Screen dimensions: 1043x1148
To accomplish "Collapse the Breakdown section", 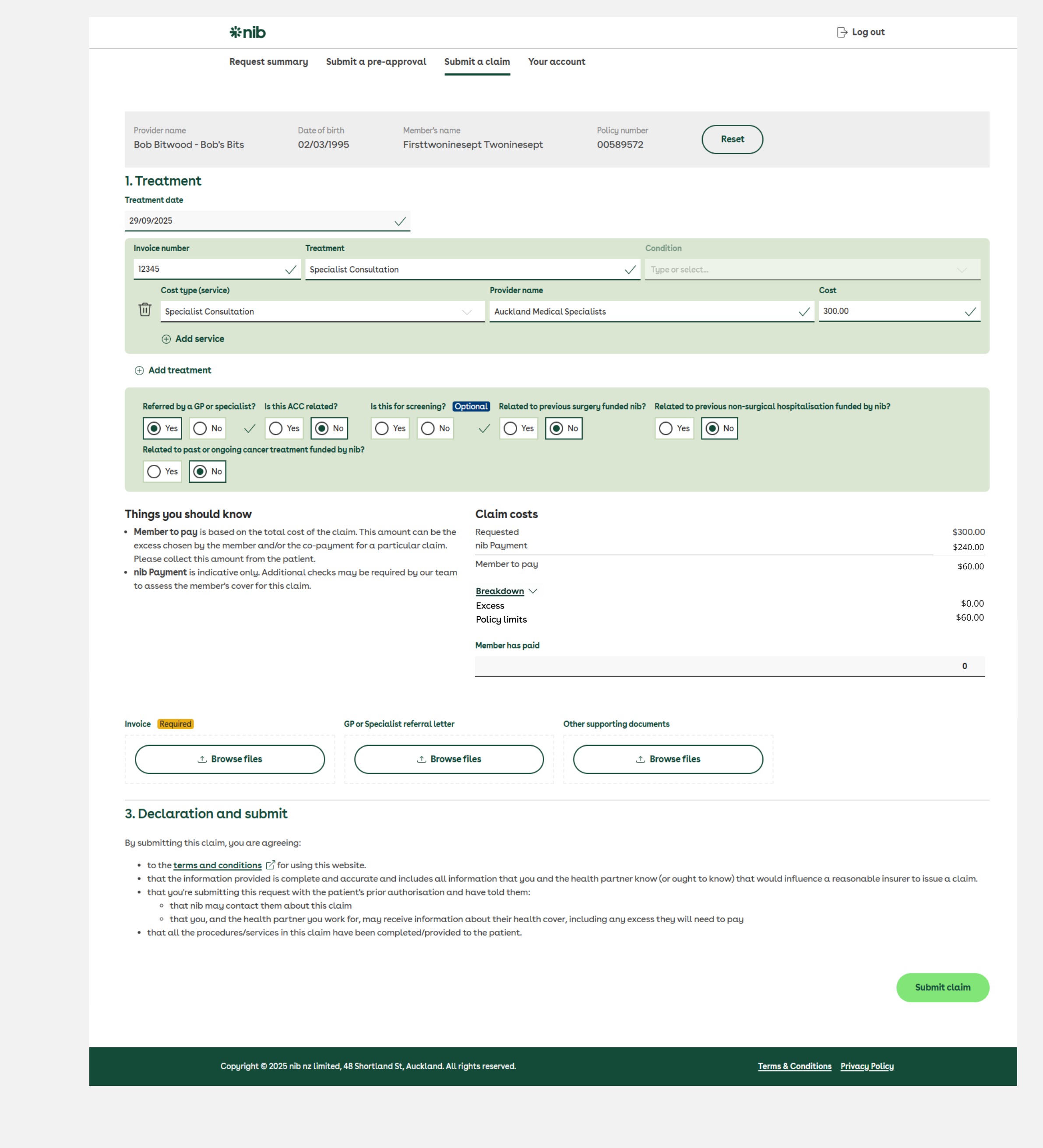I will pos(506,591).
